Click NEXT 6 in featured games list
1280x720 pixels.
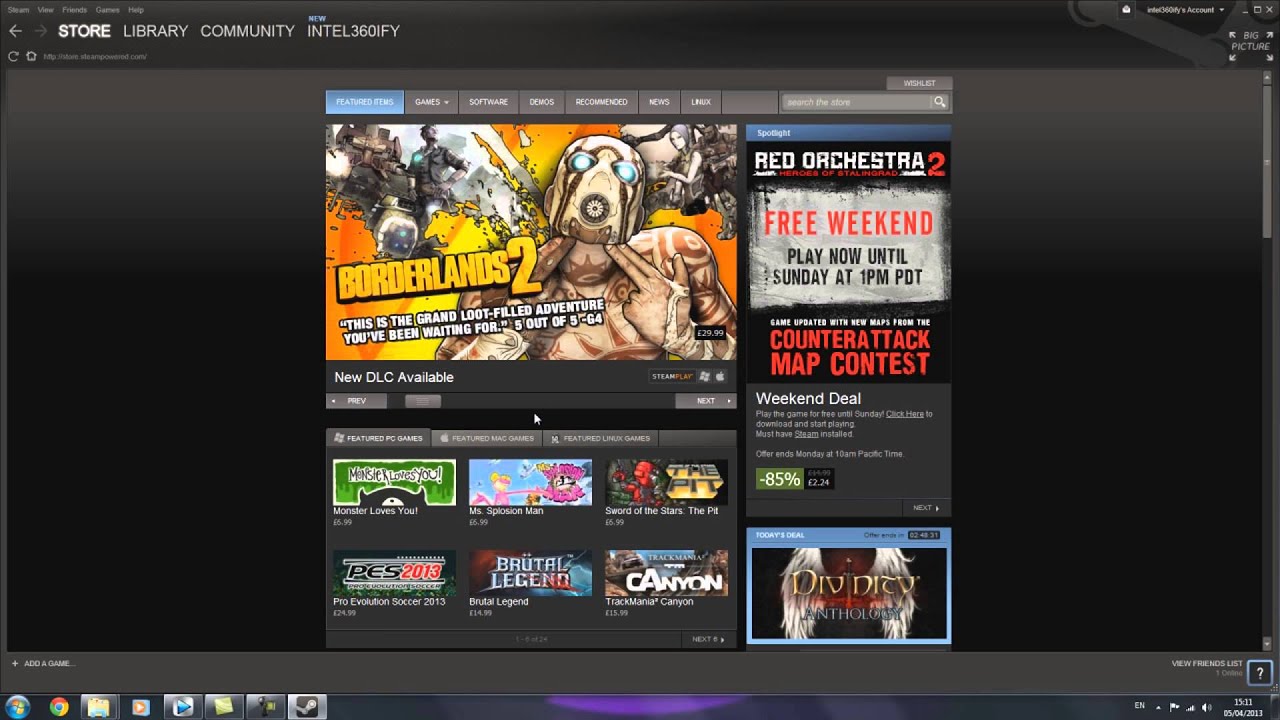point(708,639)
